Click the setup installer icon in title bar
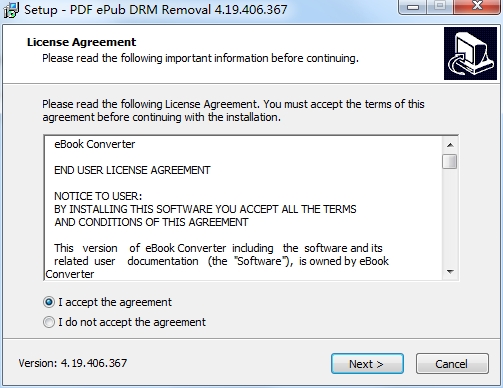 [x=11, y=10]
